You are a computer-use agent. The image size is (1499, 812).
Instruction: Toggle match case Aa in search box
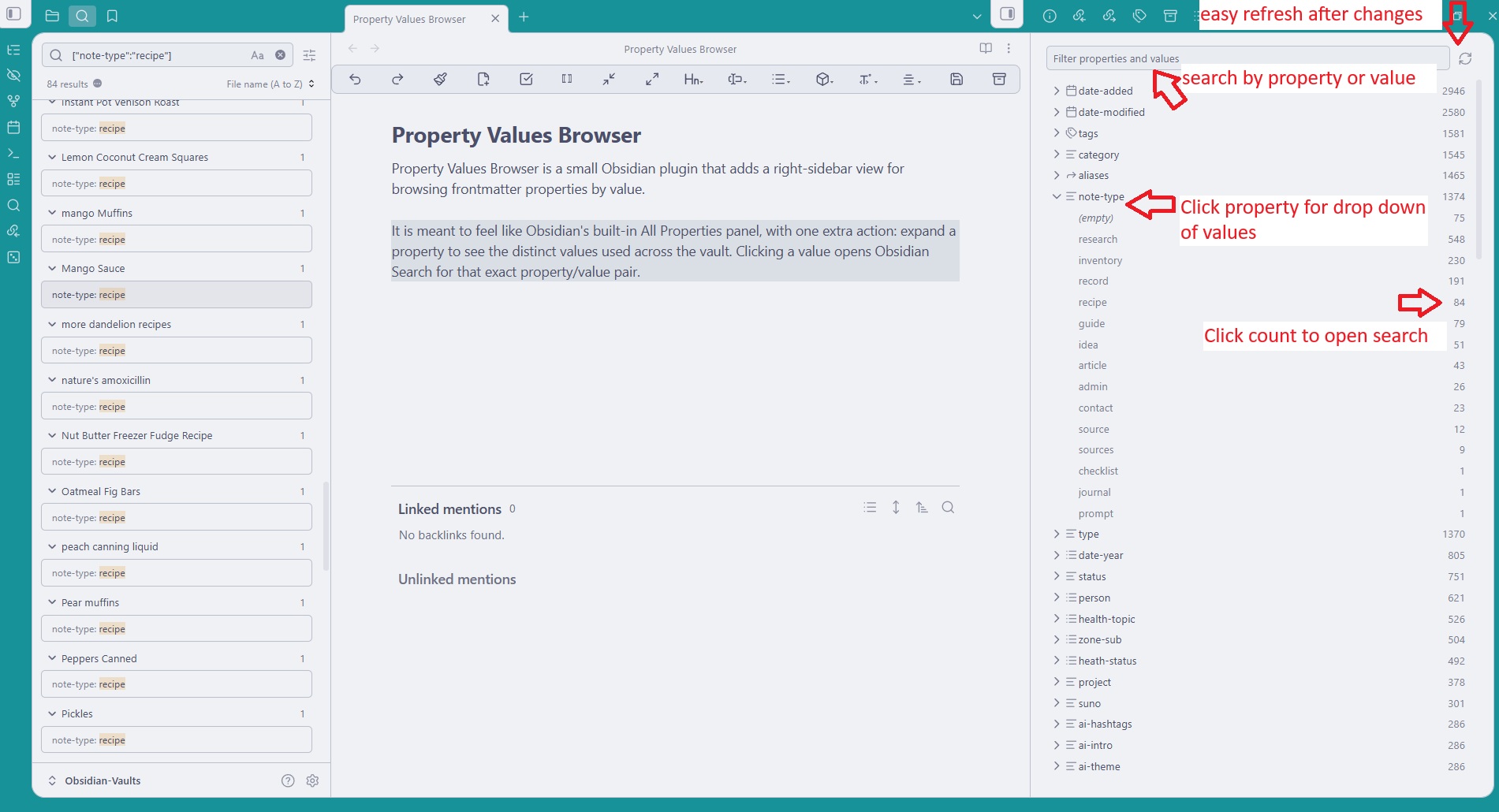click(257, 55)
